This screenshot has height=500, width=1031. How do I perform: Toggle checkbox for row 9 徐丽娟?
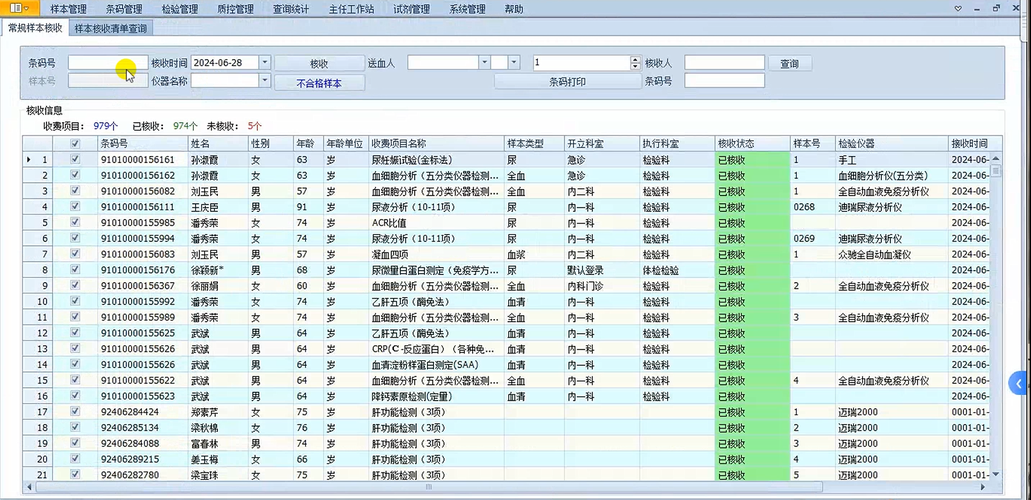[x=75, y=286]
